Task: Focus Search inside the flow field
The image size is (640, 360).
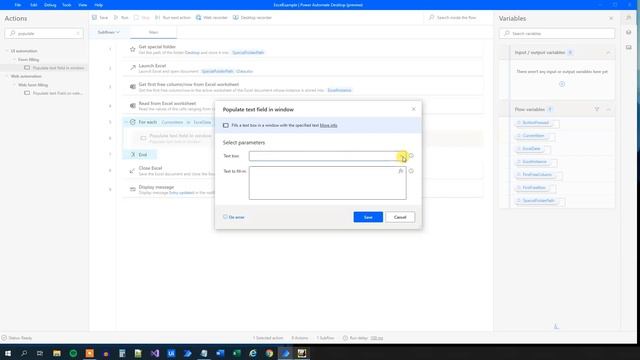Action: click(456, 18)
